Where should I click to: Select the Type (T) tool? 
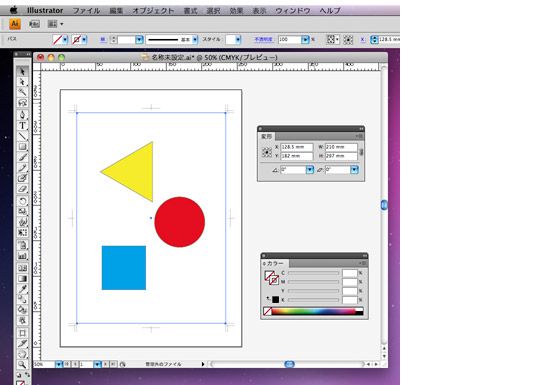[x=22, y=125]
